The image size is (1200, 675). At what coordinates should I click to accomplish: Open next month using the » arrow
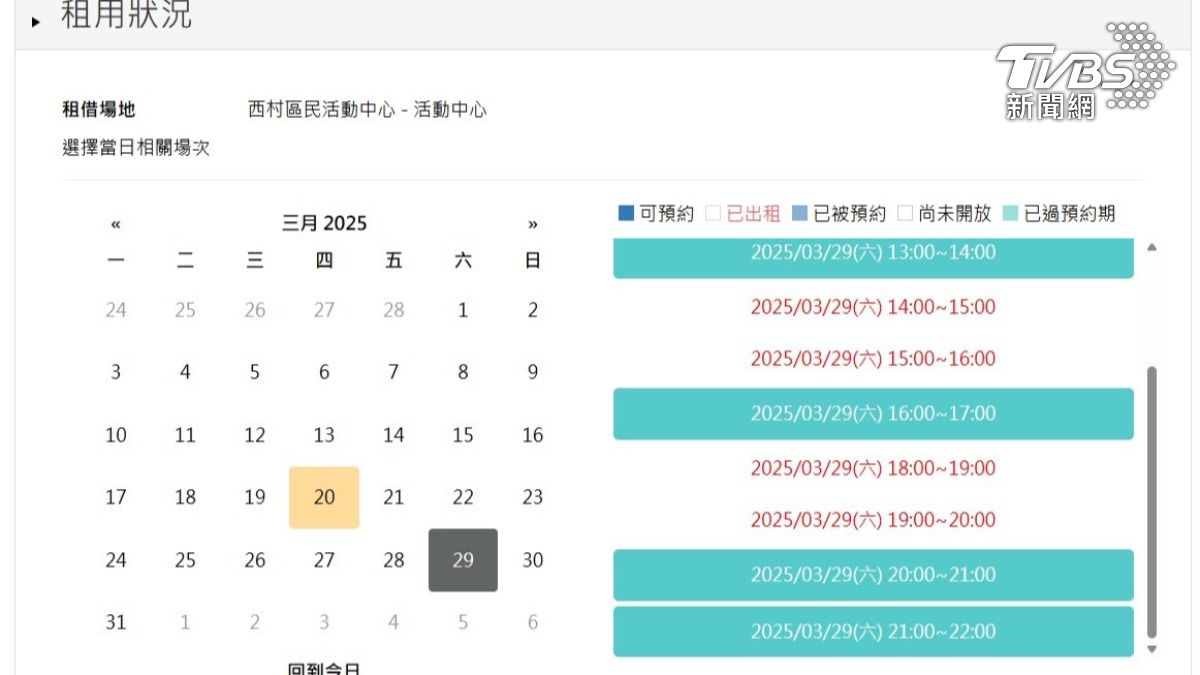pyautogui.click(x=532, y=223)
